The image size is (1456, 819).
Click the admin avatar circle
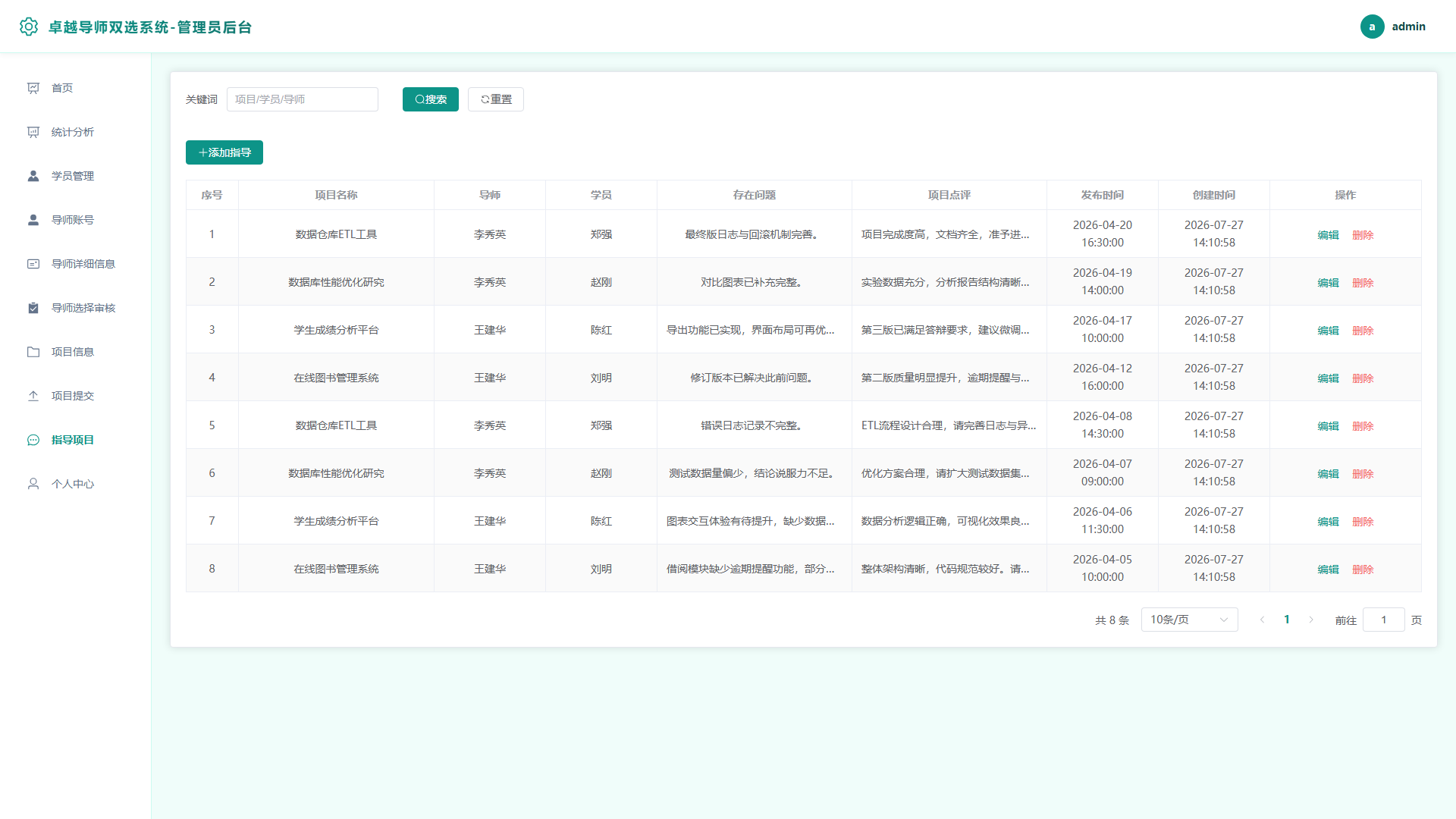click(x=1372, y=27)
